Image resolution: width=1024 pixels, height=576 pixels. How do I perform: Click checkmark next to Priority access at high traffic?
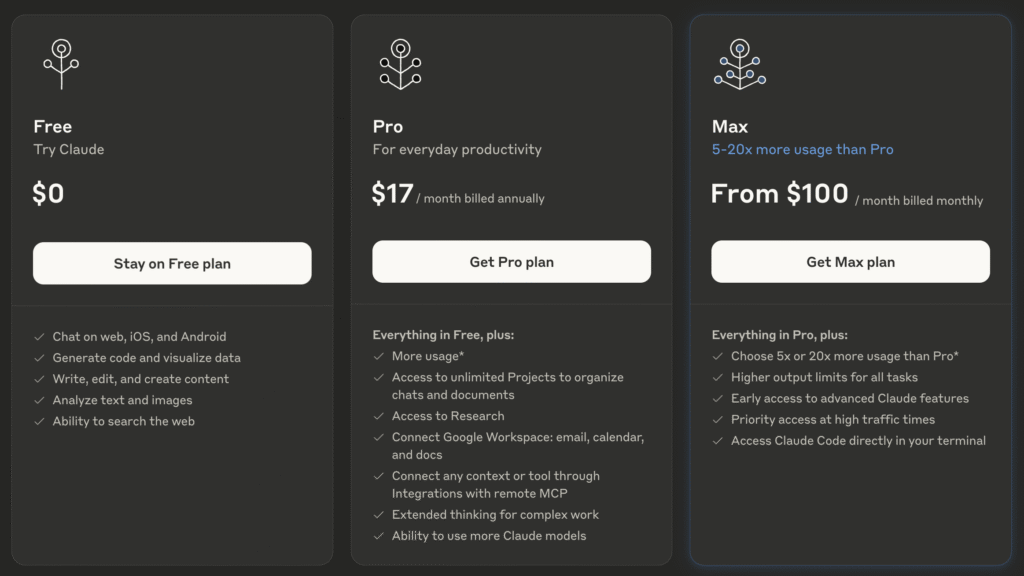717,419
